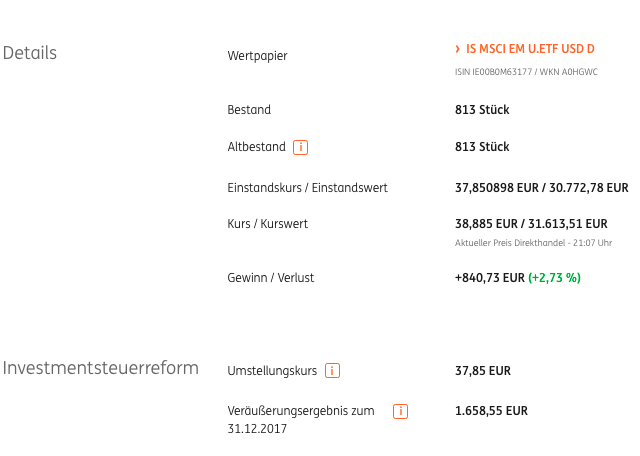The width and height of the screenshot is (640, 456).
Task: Click the ISIN / WKN line
Action: pyautogui.click(x=526, y=72)
